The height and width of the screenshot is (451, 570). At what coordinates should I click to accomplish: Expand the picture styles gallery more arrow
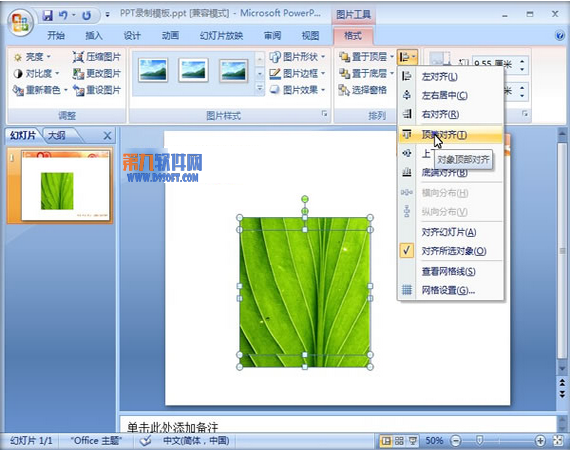point(260,88)
